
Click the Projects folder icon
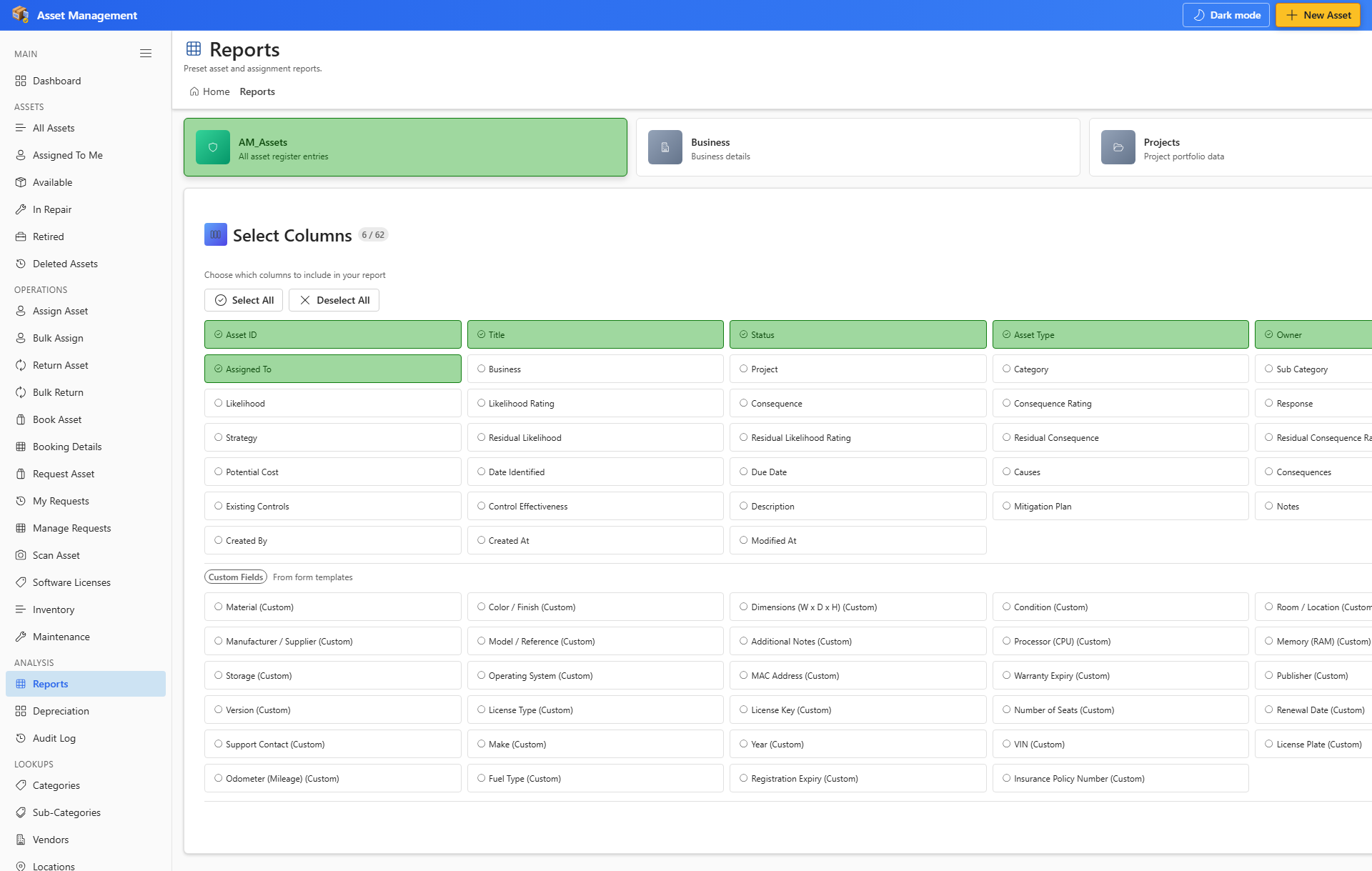(x=1118, y=147)
